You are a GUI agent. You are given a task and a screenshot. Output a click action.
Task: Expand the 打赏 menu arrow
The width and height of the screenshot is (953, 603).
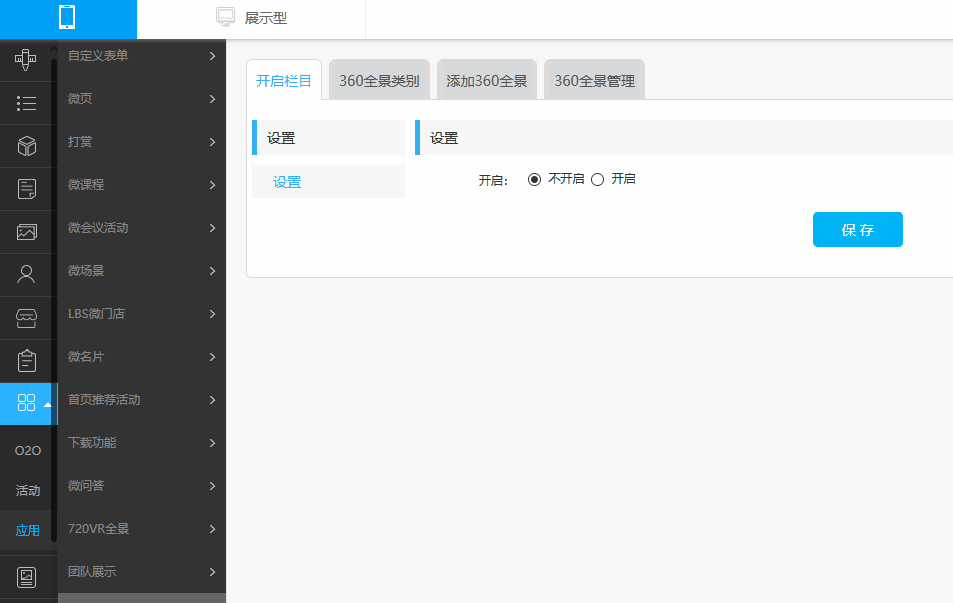coord(212,142)
